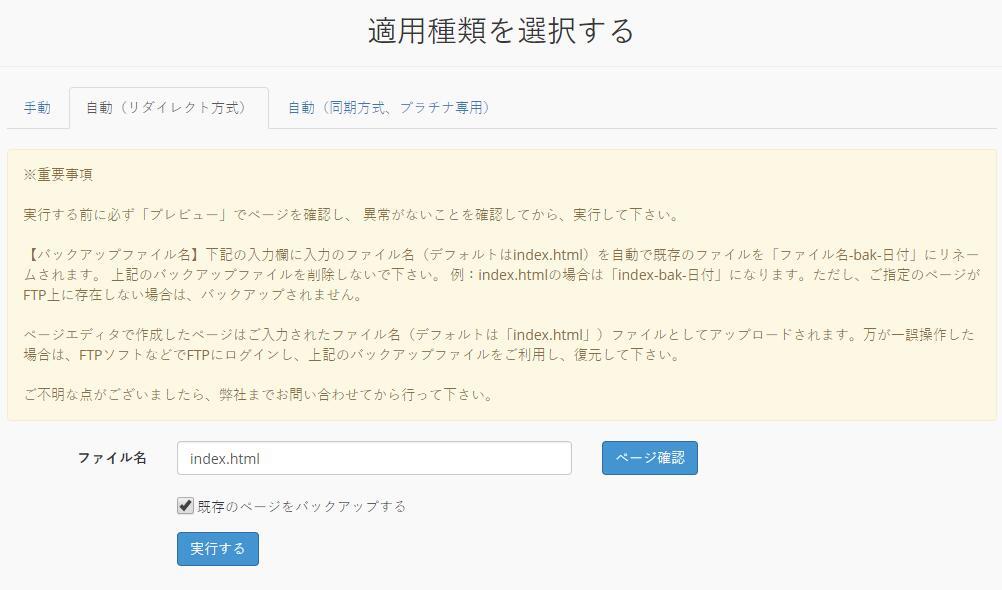Viewport: 1002px width, 590px height.
Task: Click the ページ確認 button
Action: pos(649,458)
